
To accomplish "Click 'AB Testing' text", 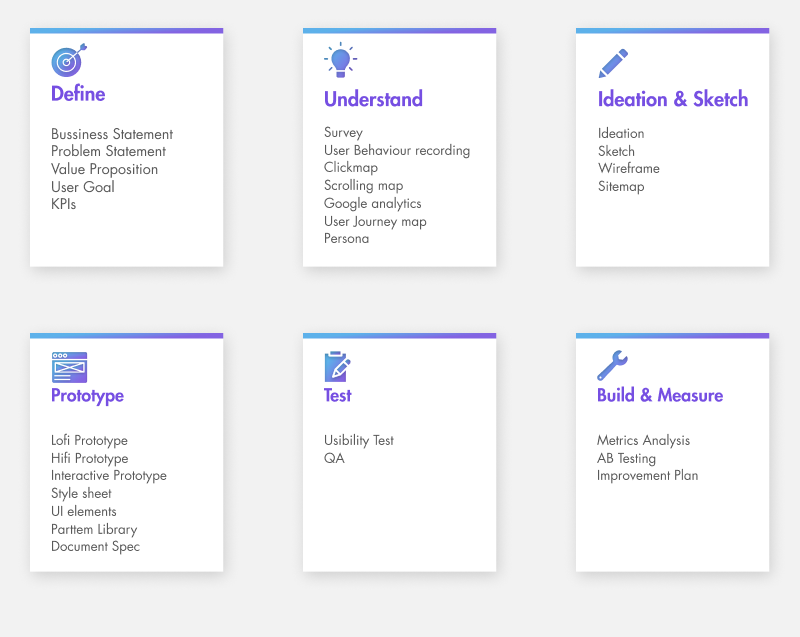I will tap(627, 458).
